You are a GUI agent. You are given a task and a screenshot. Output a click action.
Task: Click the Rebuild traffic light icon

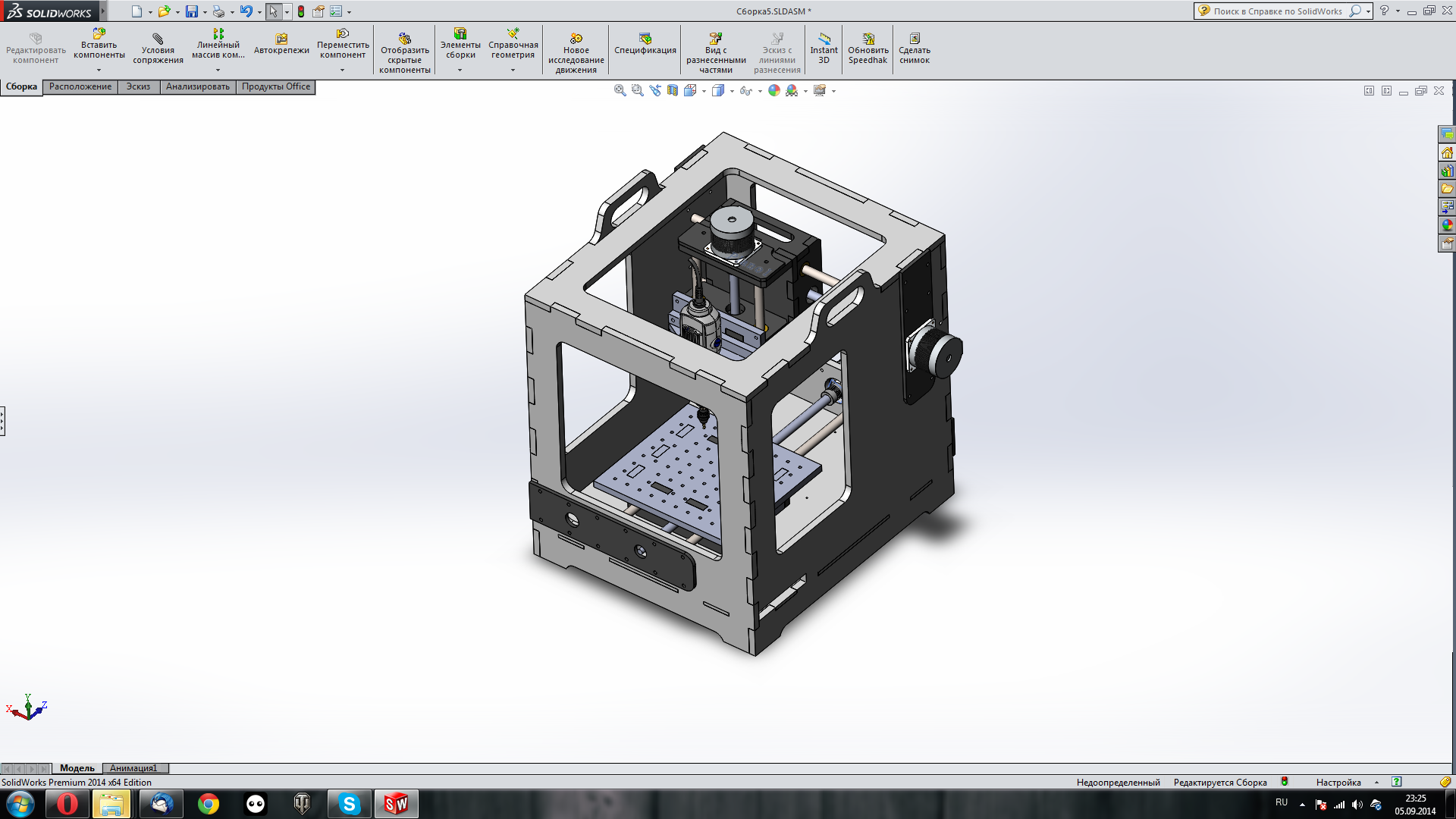click(301, 11)
